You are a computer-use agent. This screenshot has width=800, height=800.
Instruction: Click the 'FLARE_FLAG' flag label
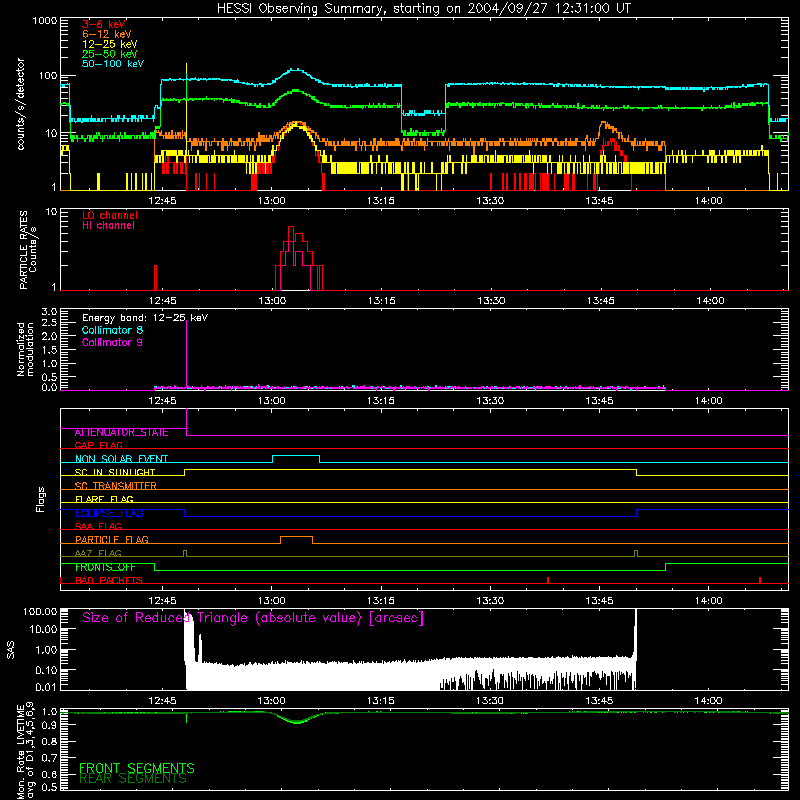click(x=104, y=499)
